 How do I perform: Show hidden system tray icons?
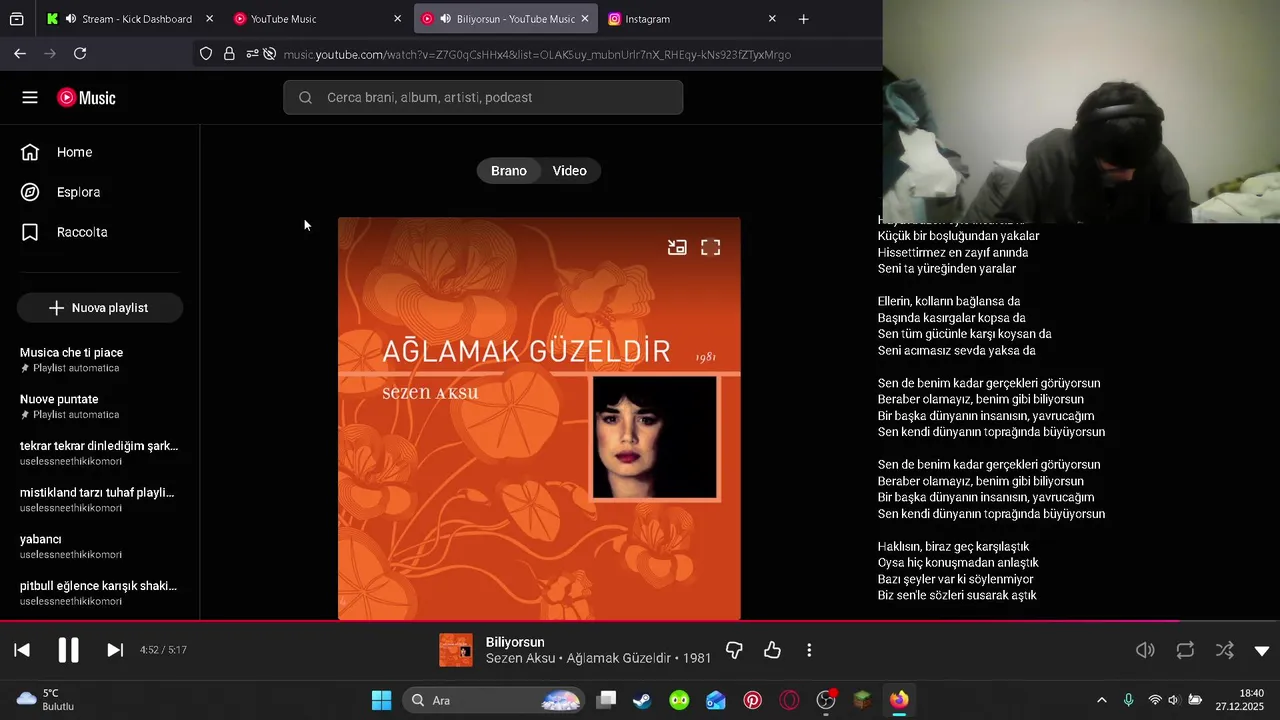(x=1102, y=700)
